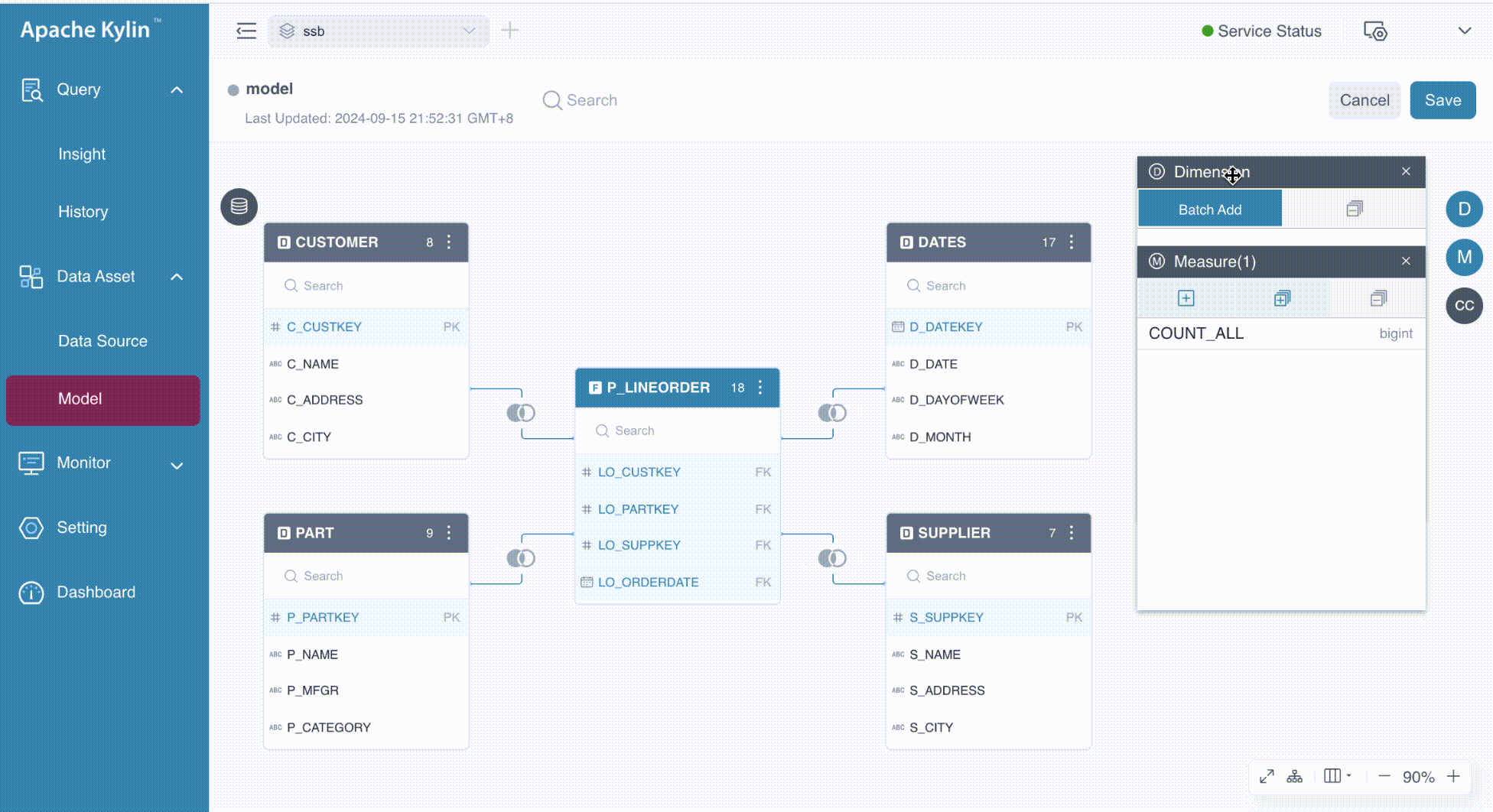
Task: Click the P_LINEORDER table search field
Action: point(677,430)
